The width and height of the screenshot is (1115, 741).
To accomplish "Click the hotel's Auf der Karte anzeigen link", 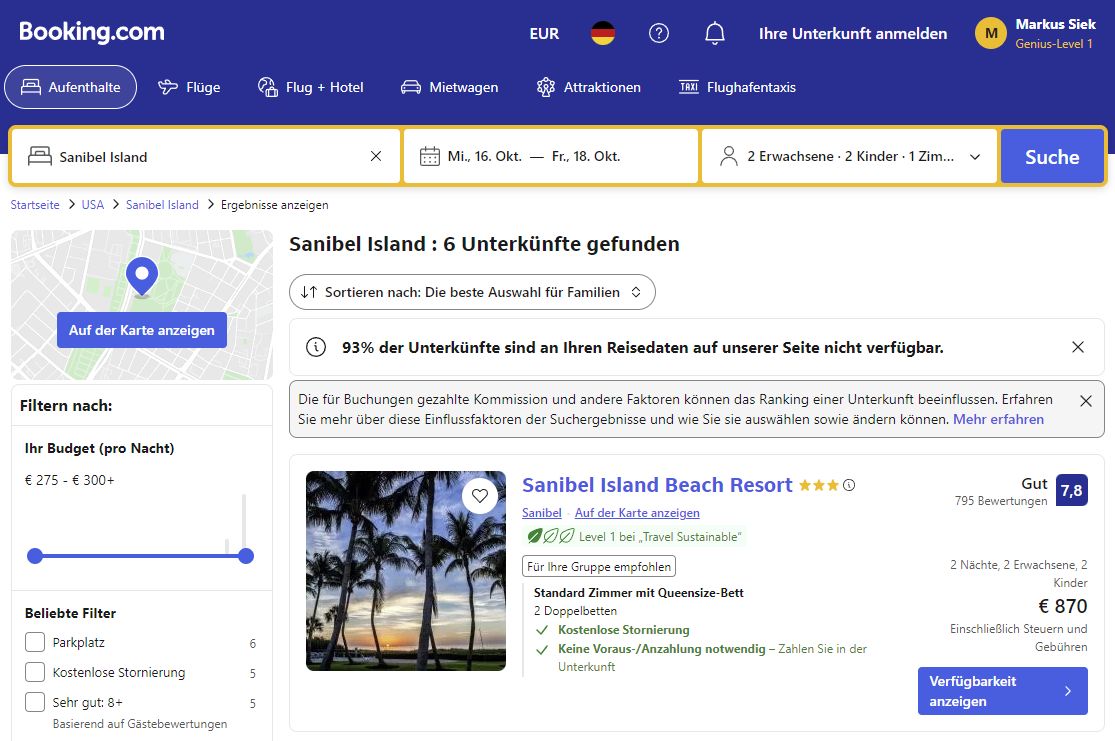I will pos(637,513).
